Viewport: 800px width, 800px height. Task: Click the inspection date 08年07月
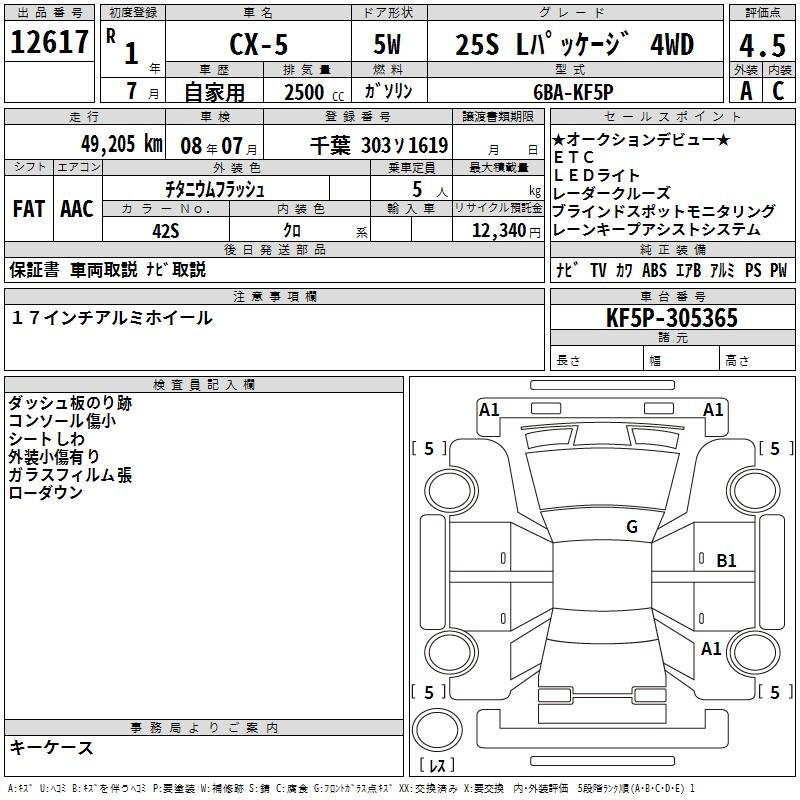coord(219,146)
